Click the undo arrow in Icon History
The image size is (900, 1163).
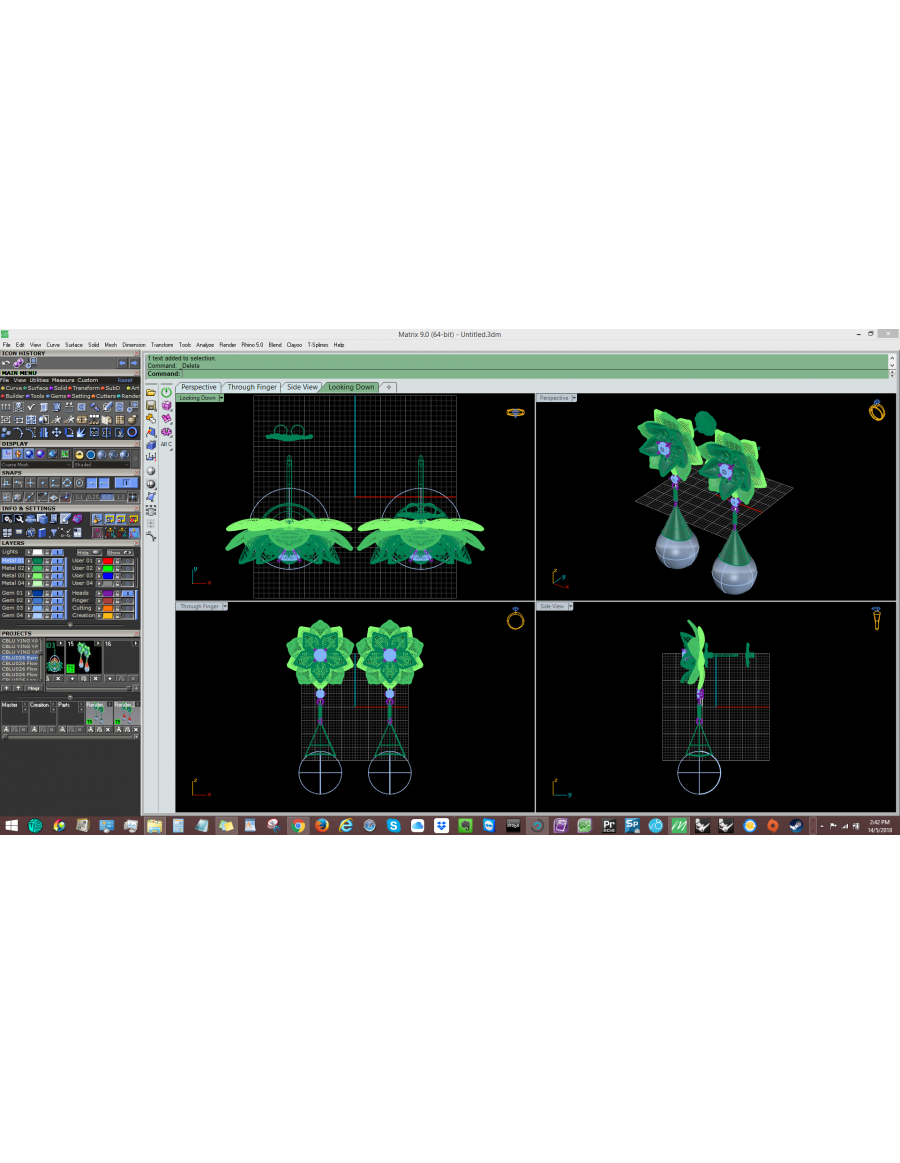(x=6, y=363)
